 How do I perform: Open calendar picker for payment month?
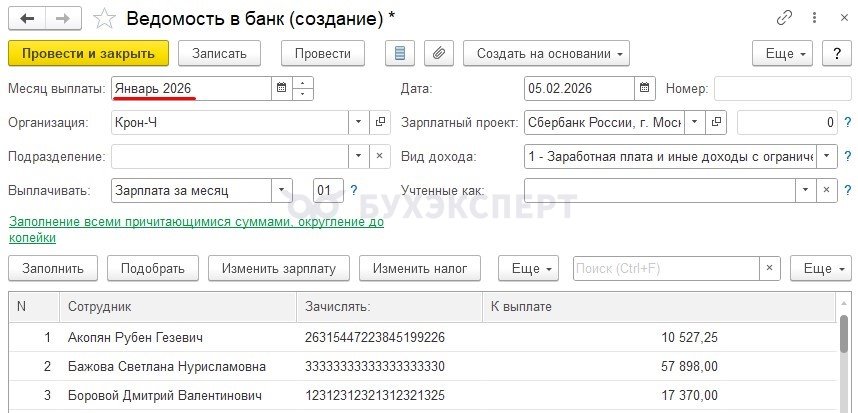[281, 88]
